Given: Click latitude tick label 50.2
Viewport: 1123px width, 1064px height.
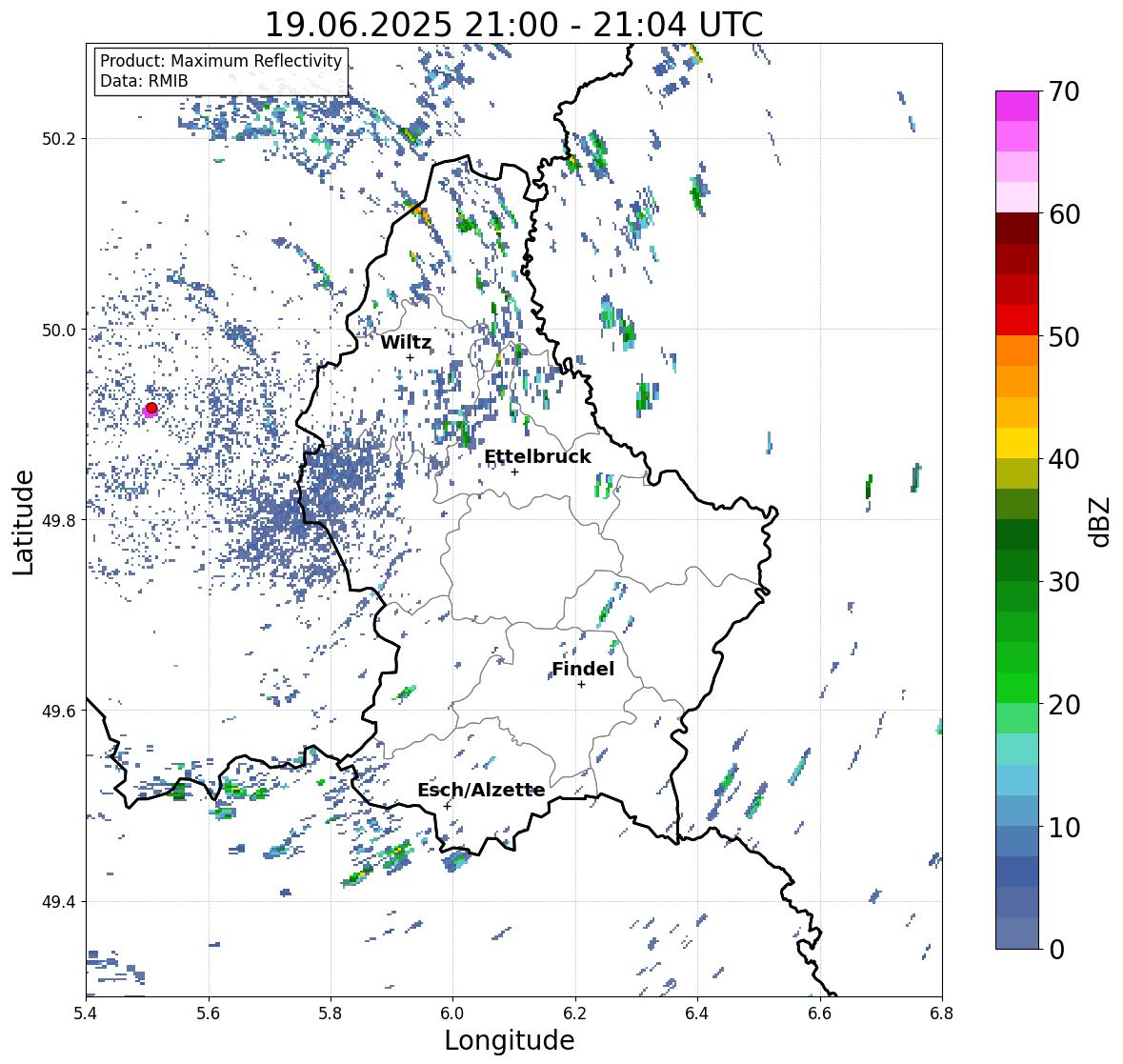Looking at the screenshot, I should click(x=59, y=139).
